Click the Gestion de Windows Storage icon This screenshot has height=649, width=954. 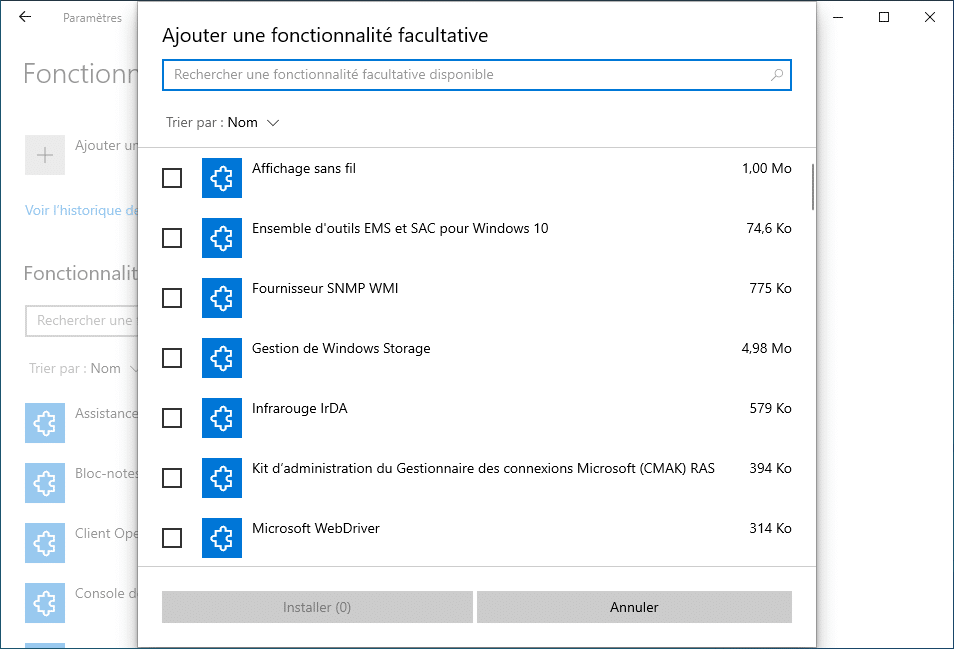221,358
